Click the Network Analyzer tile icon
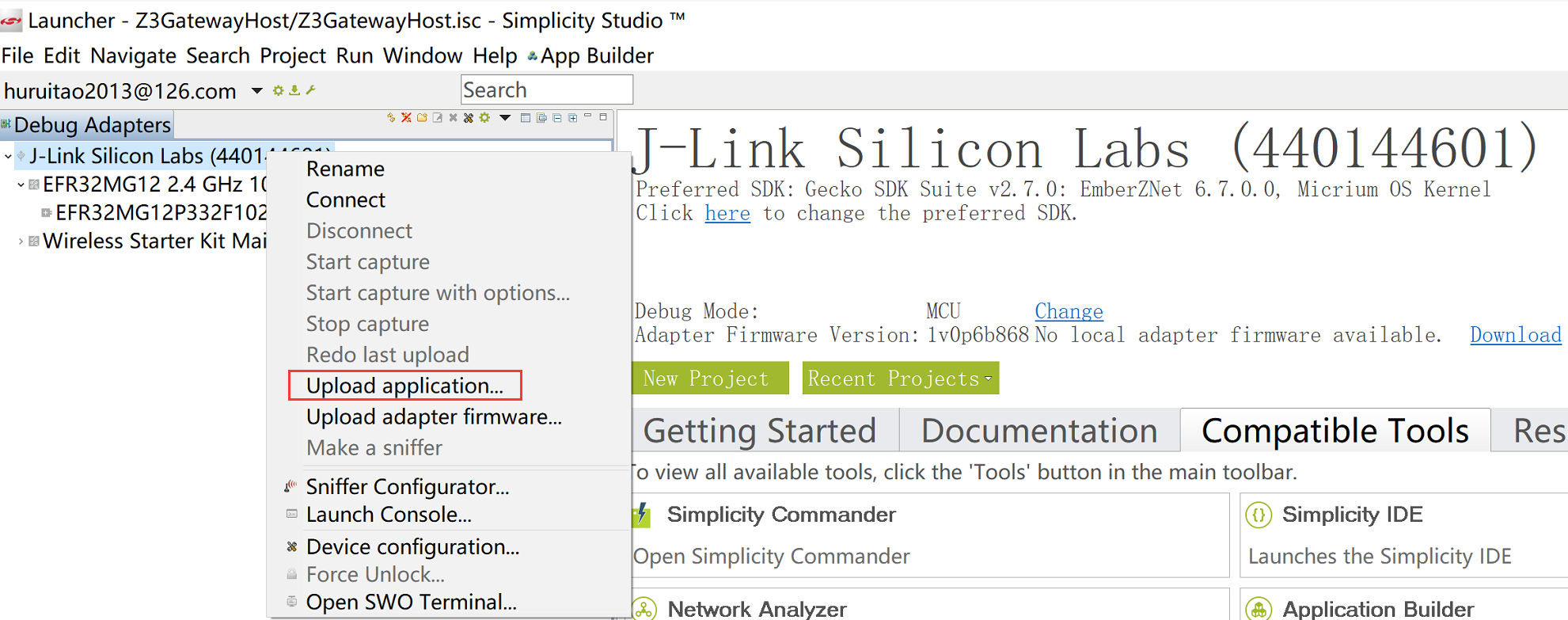 (644, 609)
